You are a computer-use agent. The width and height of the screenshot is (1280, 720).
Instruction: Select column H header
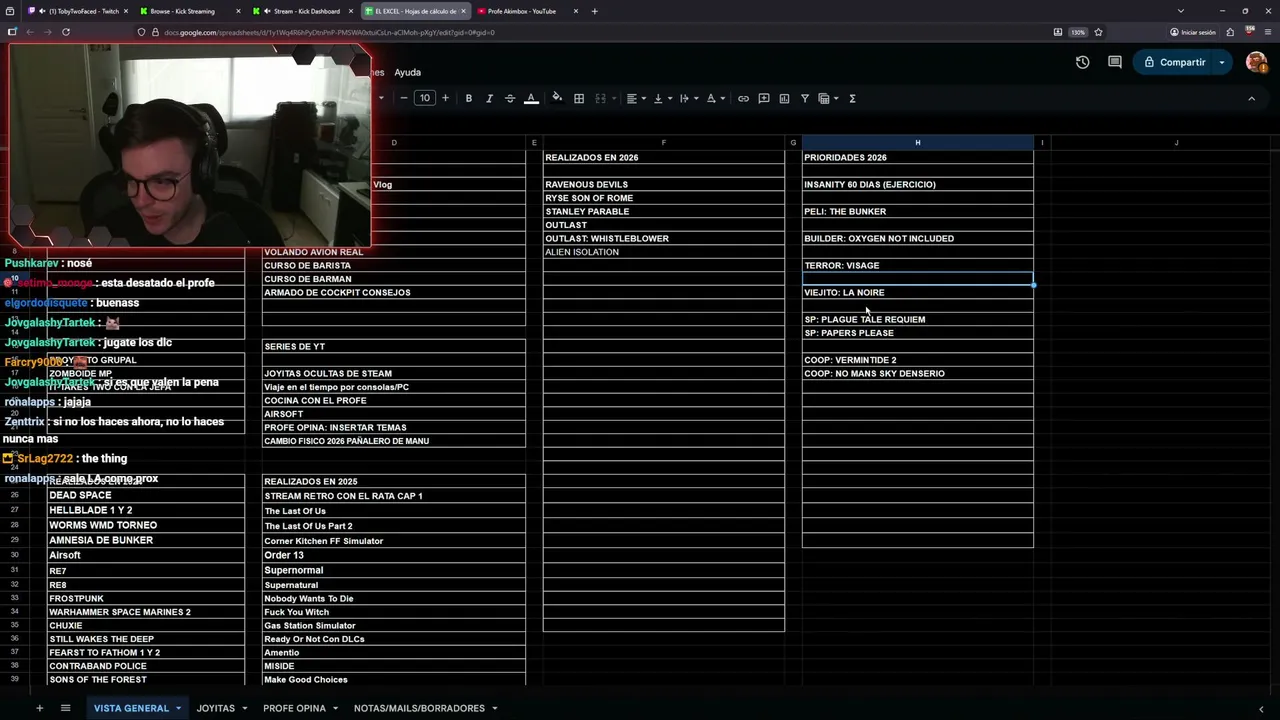[917, 142]
